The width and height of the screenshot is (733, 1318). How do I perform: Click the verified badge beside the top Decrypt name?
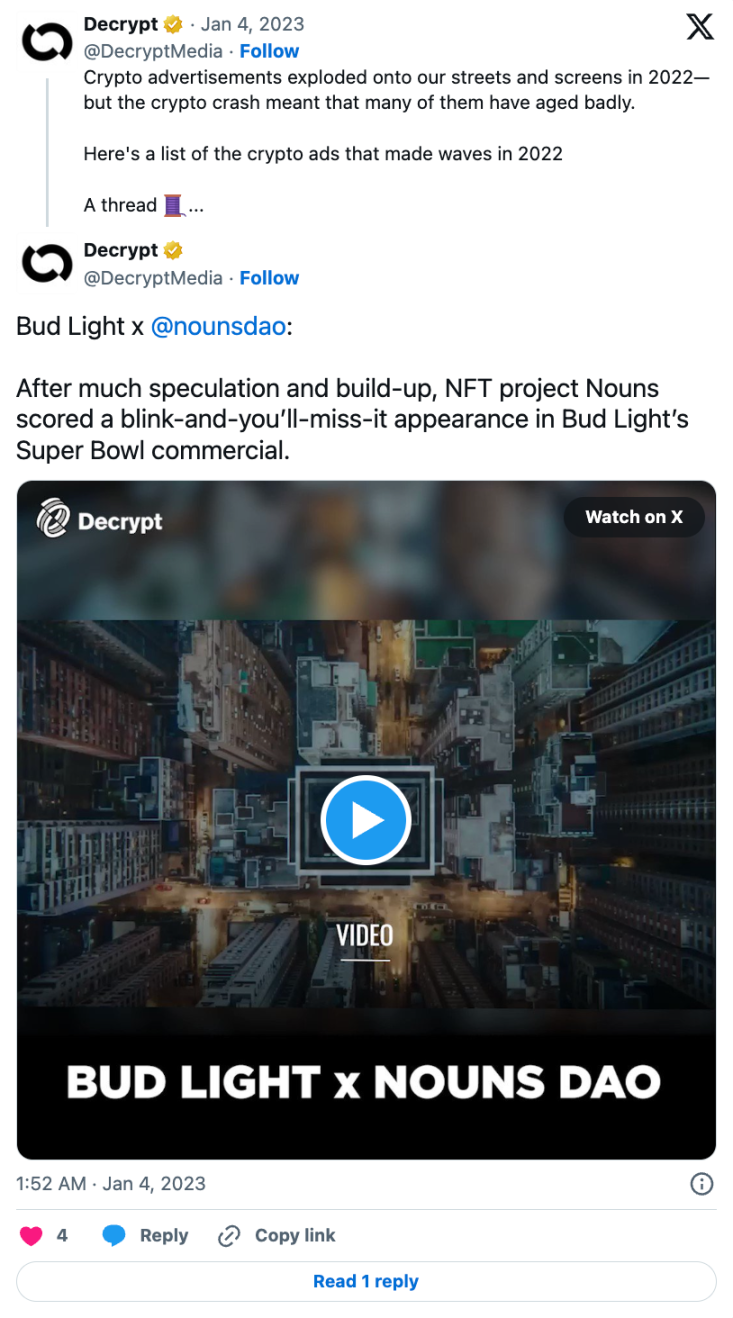point(173,24)
